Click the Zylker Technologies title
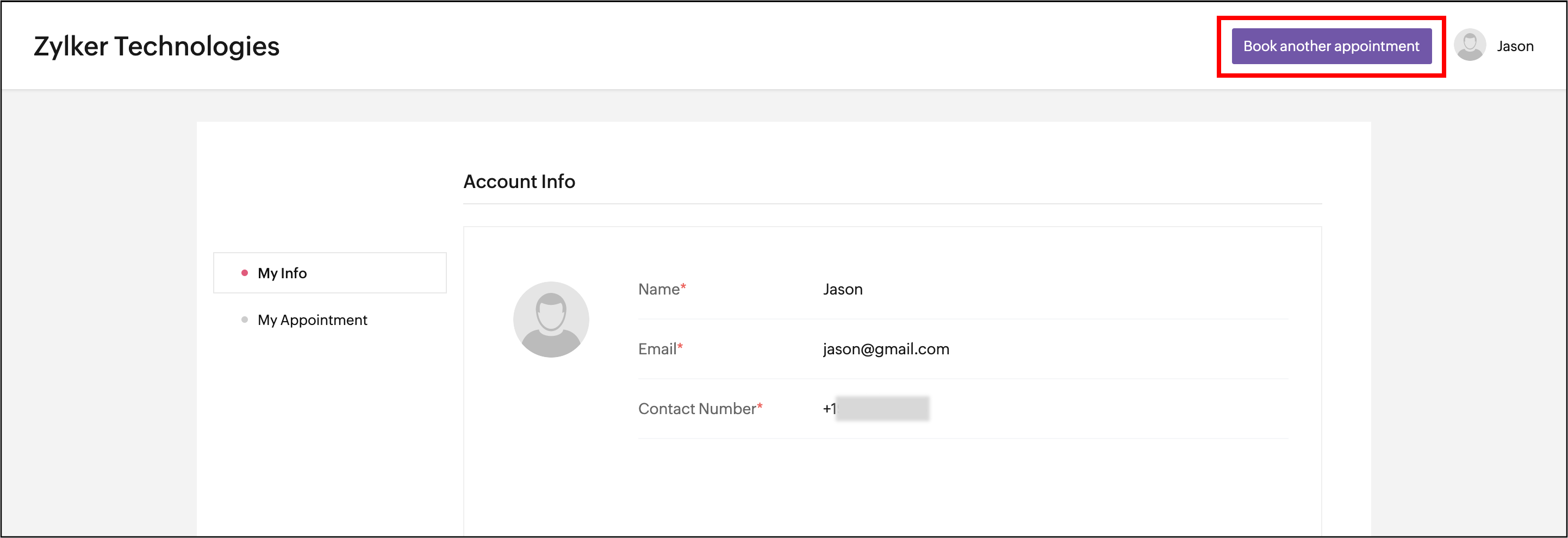Viewport: 1568px width, 538px height. pos(157,46)
